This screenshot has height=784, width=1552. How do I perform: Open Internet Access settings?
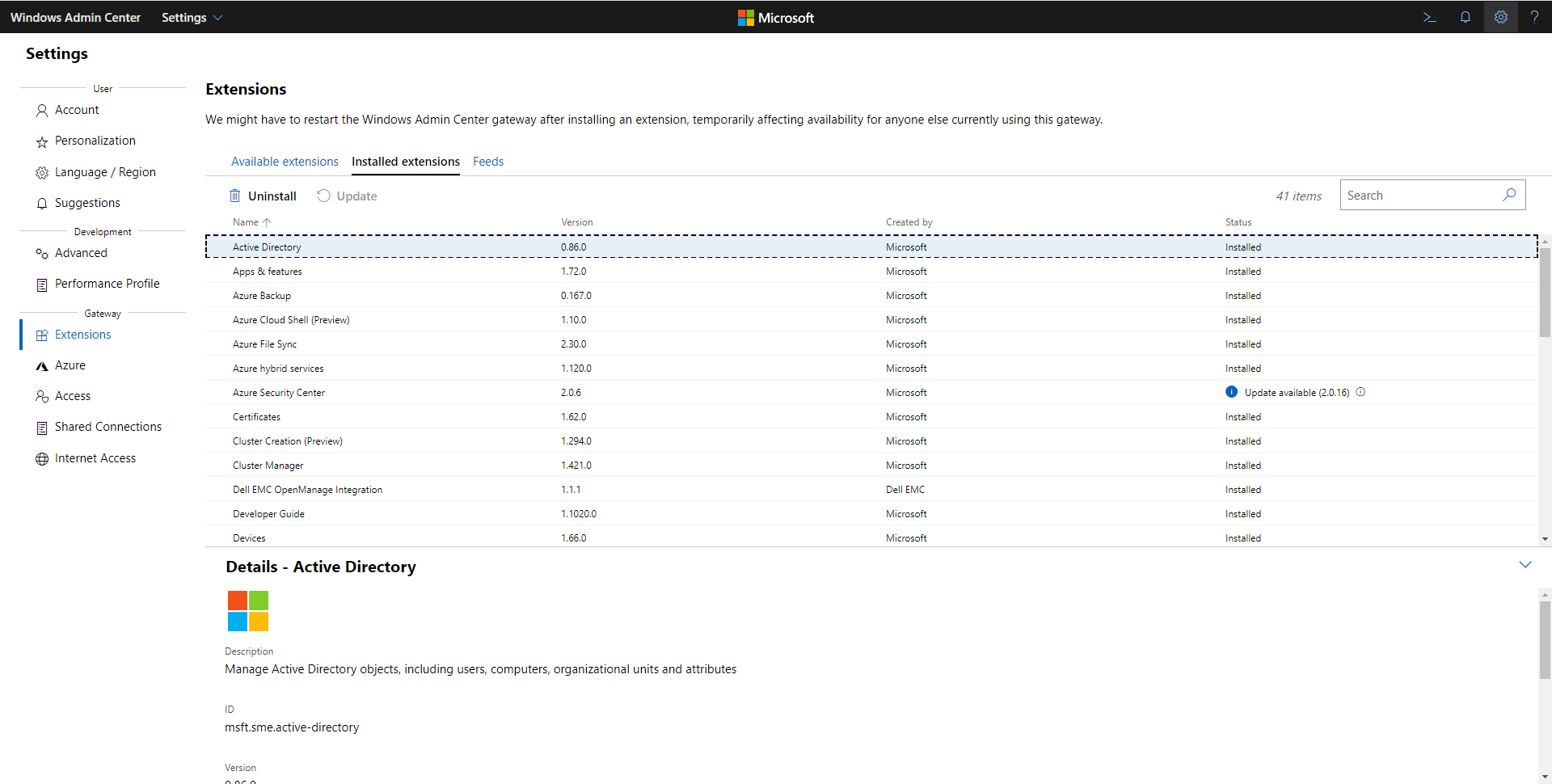pos(95,457)
